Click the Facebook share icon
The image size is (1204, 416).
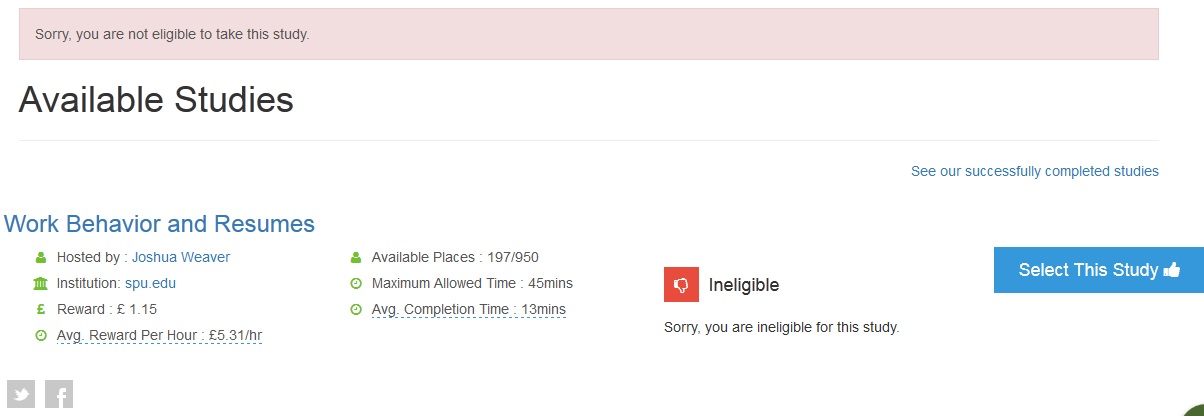tap(59, 395)
